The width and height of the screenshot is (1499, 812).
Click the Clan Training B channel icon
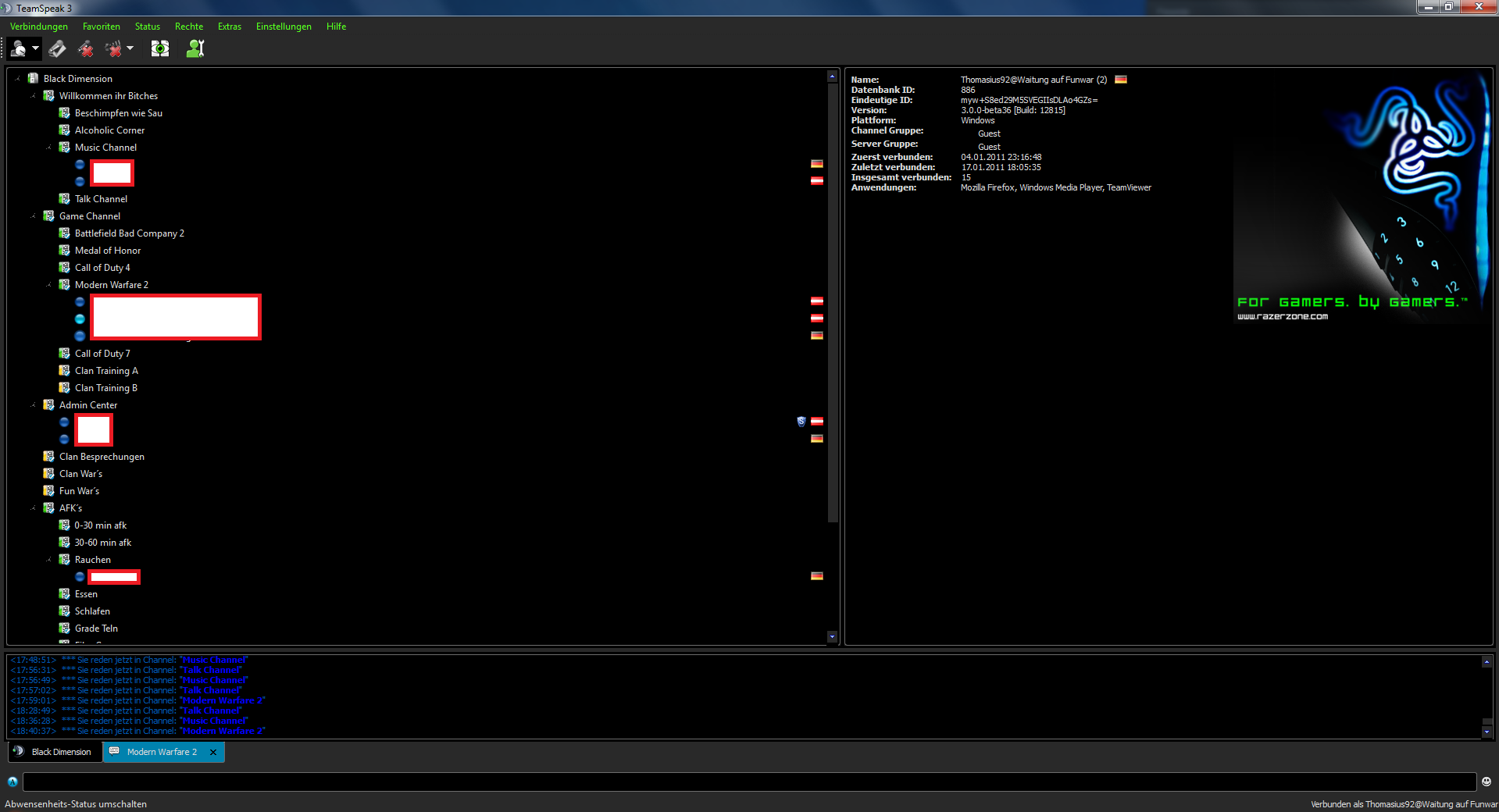tap(64, 387)
